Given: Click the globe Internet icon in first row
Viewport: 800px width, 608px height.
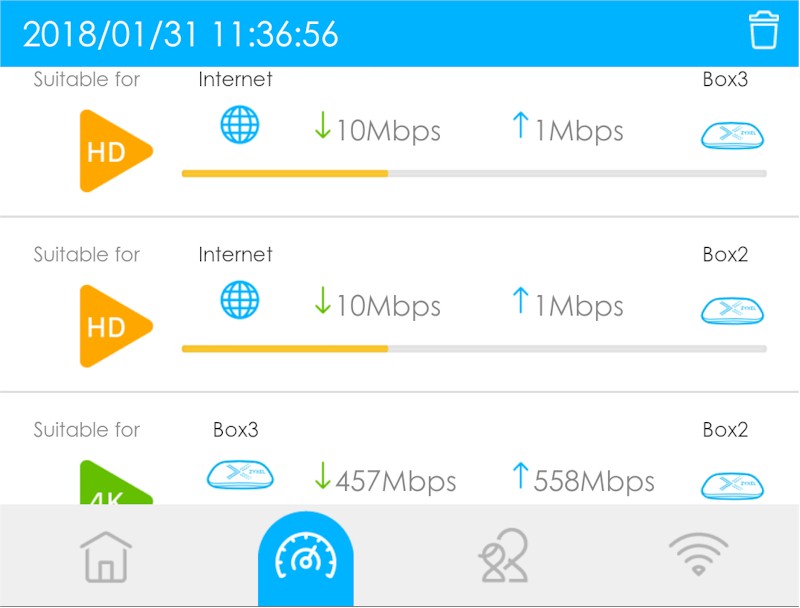Looking at the screenshot, I should [239, 124].
